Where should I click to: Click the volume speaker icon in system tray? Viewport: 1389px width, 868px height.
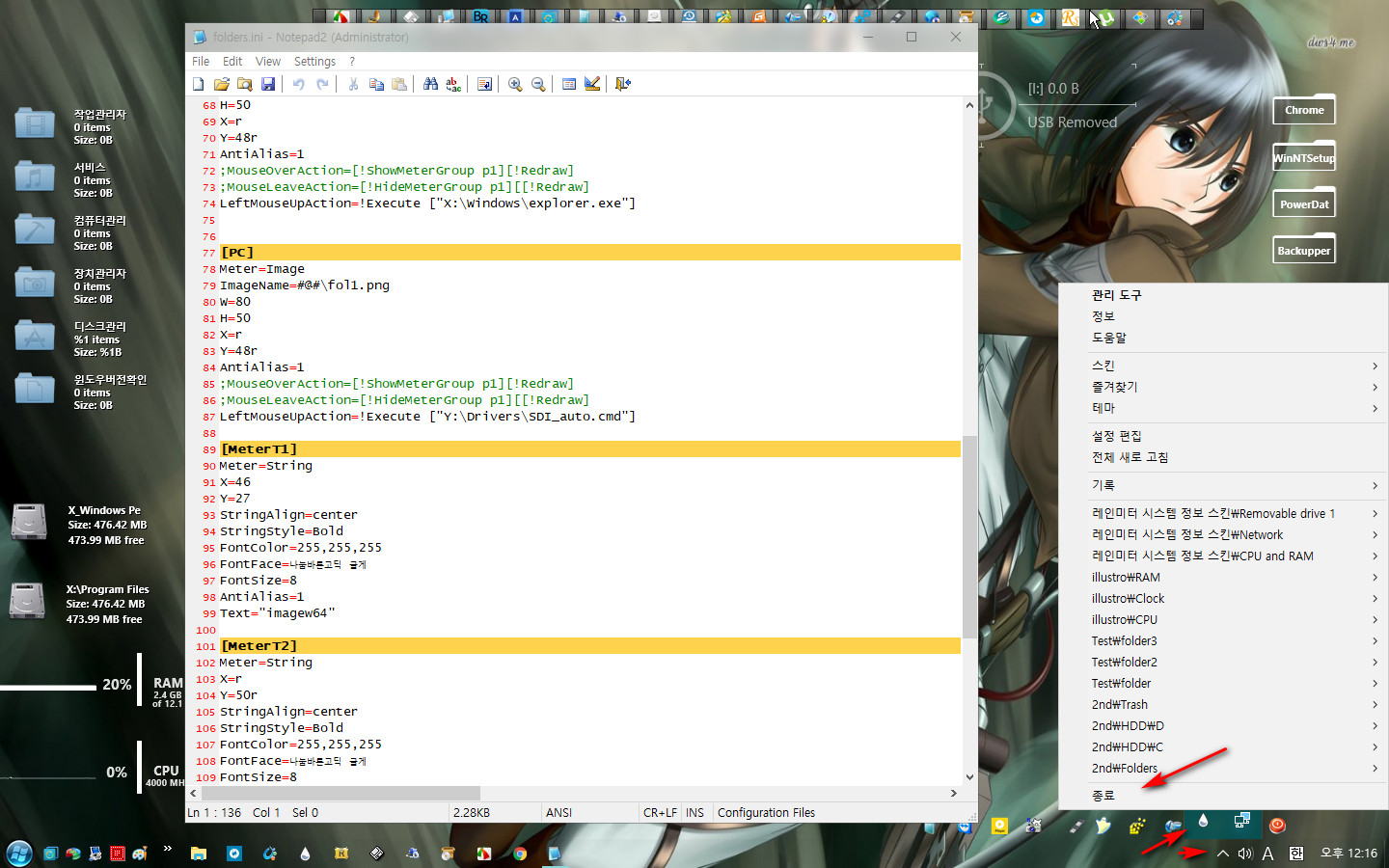1245,854
